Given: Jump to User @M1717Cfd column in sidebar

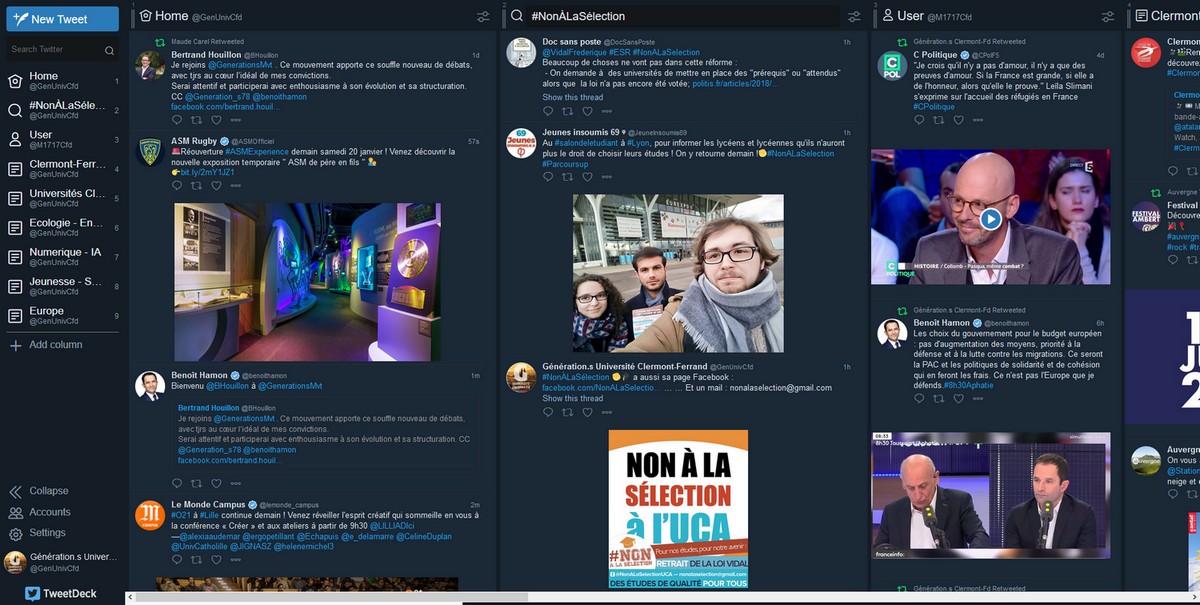Looking at the screenshot, I should (62, 139).
